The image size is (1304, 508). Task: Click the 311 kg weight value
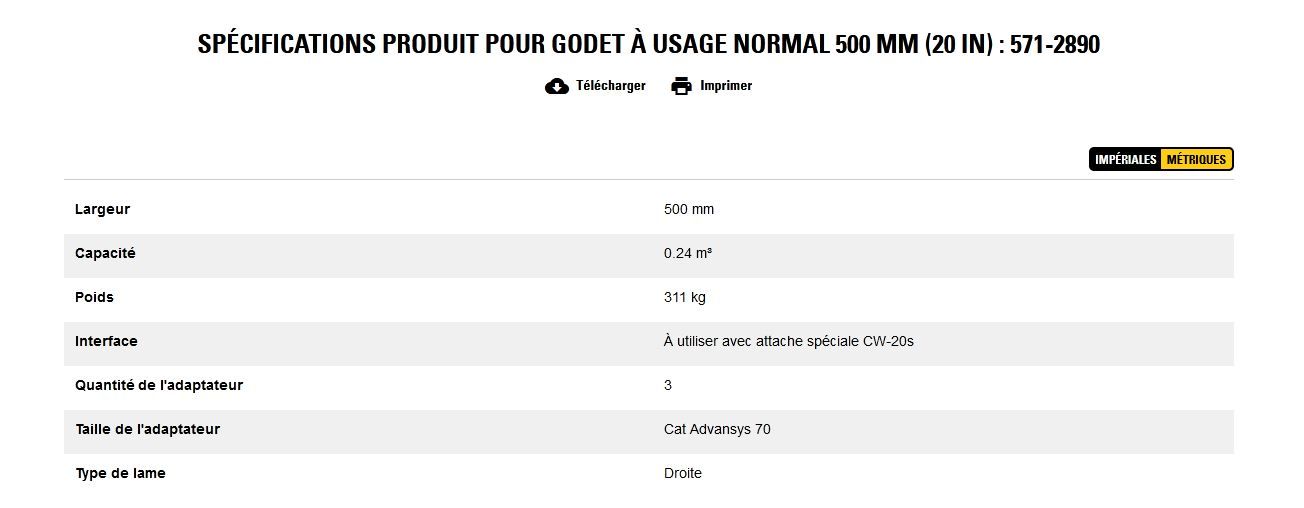[x=685, y=298]
